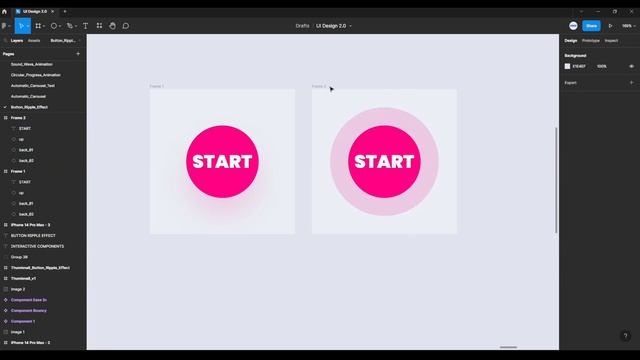This screenshot has height=360, width=640.
Task: Click image 1 layer icon
Action: [x=6, y=332]
